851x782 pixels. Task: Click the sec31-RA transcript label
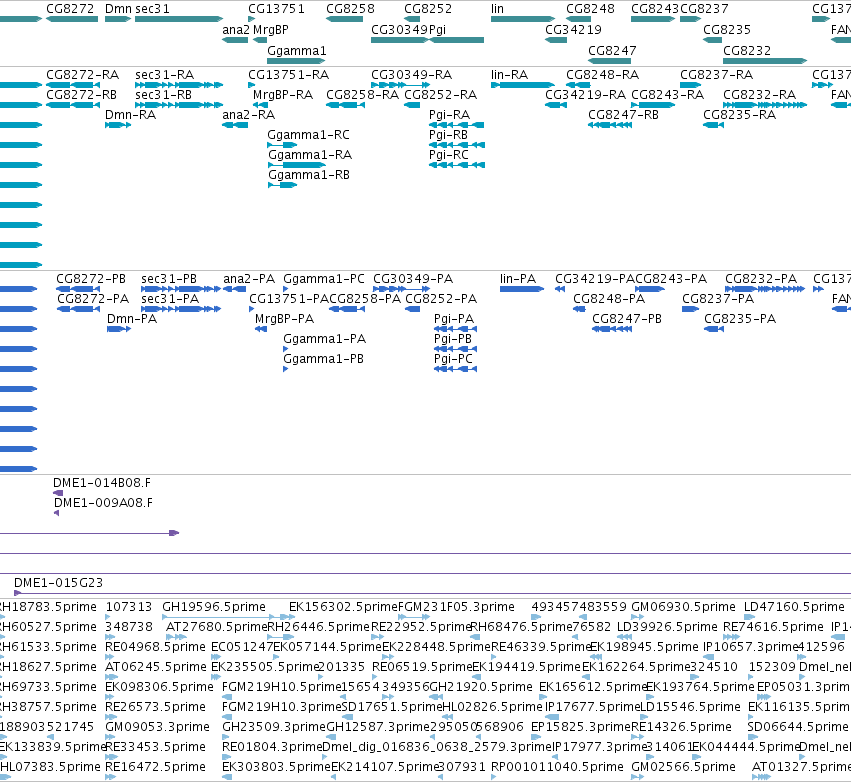(x=164, y=74)
